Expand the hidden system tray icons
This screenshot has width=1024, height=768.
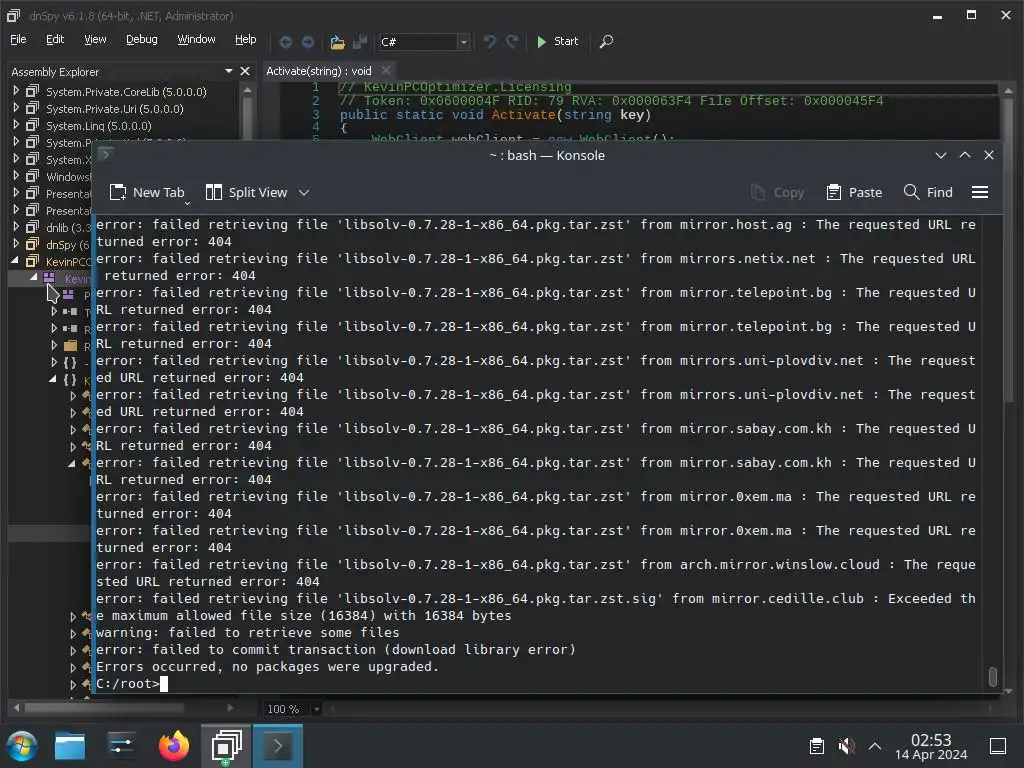pos(875,746)
